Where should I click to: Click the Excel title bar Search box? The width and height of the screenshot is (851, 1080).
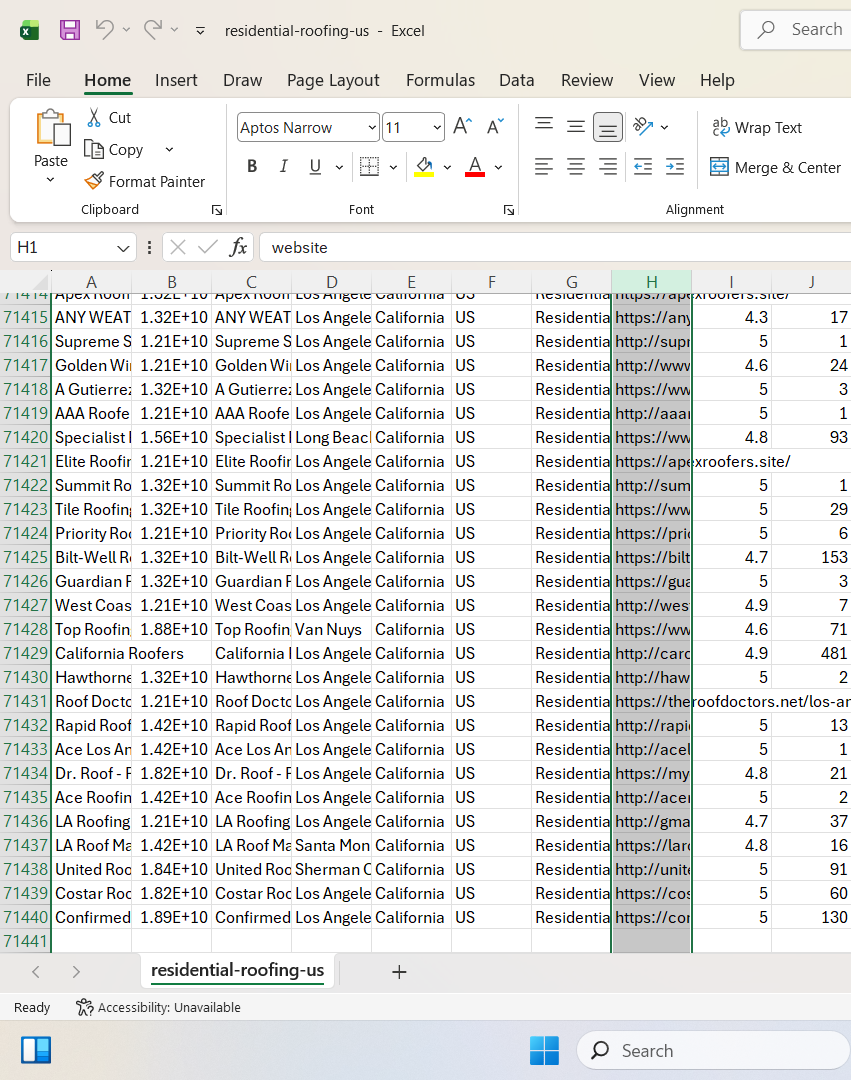[796, 30]
